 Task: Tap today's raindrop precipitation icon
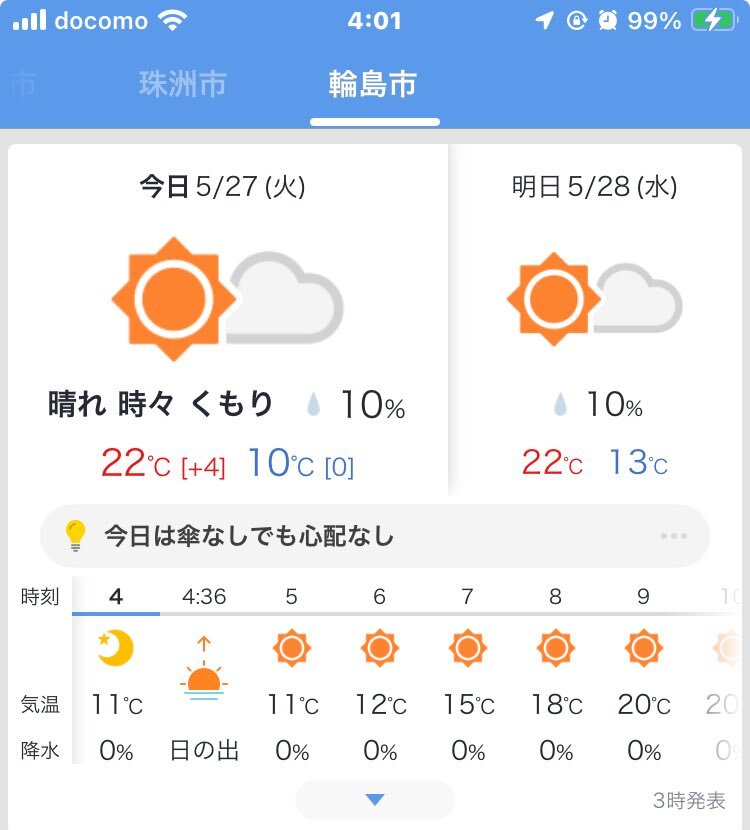coord(313,404)
